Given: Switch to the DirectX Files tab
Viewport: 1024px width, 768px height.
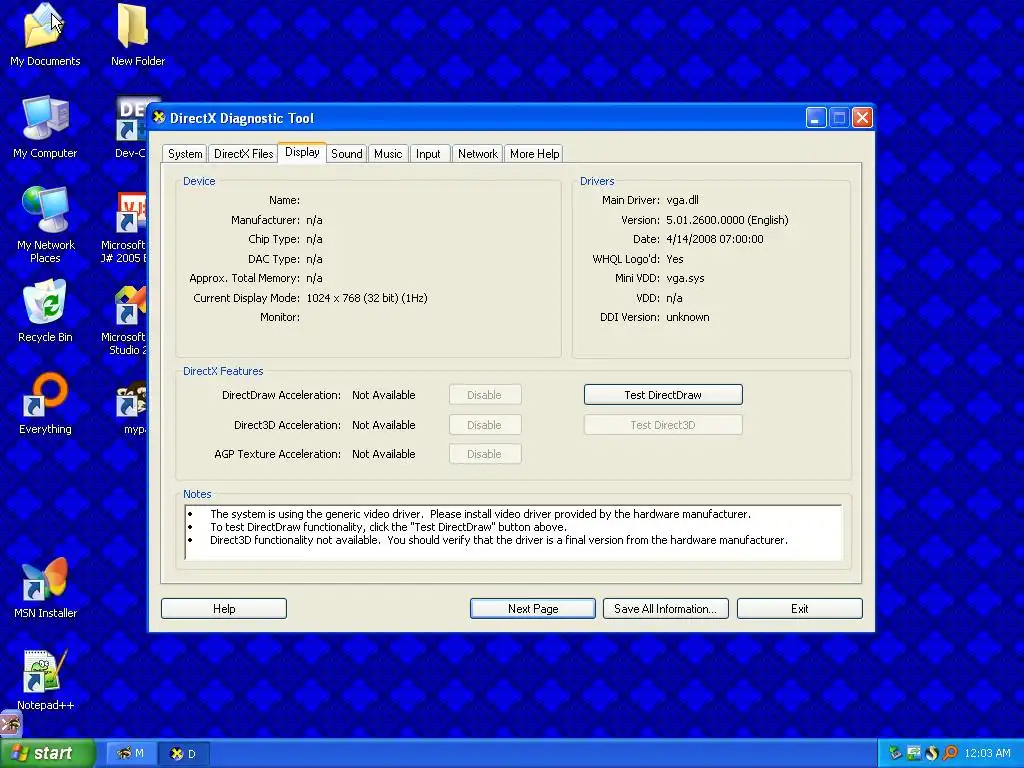Looking at the screenshot, I should click(244, 153).
